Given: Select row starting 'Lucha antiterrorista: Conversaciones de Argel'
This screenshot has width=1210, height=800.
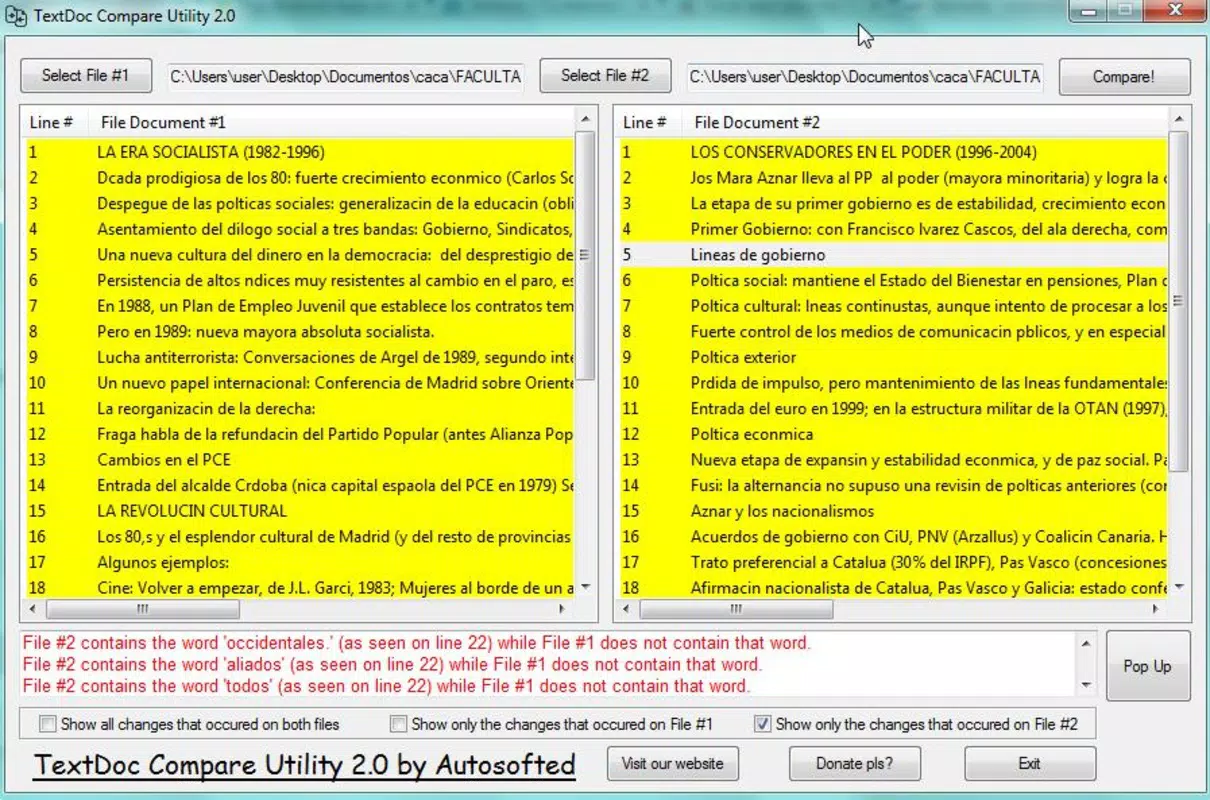Looking at the screenshot, I should click(299, 357).
